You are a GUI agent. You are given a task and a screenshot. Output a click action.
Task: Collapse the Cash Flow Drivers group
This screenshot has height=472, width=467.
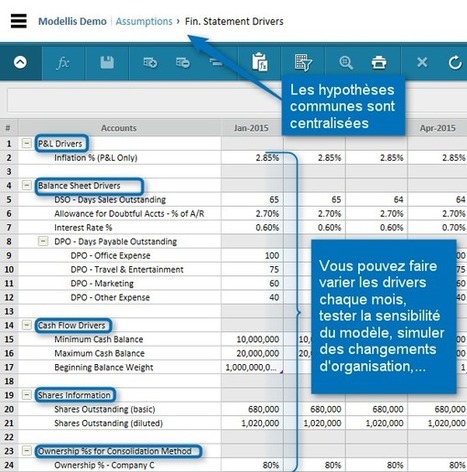pyautogui.click(x=27, y=325)
